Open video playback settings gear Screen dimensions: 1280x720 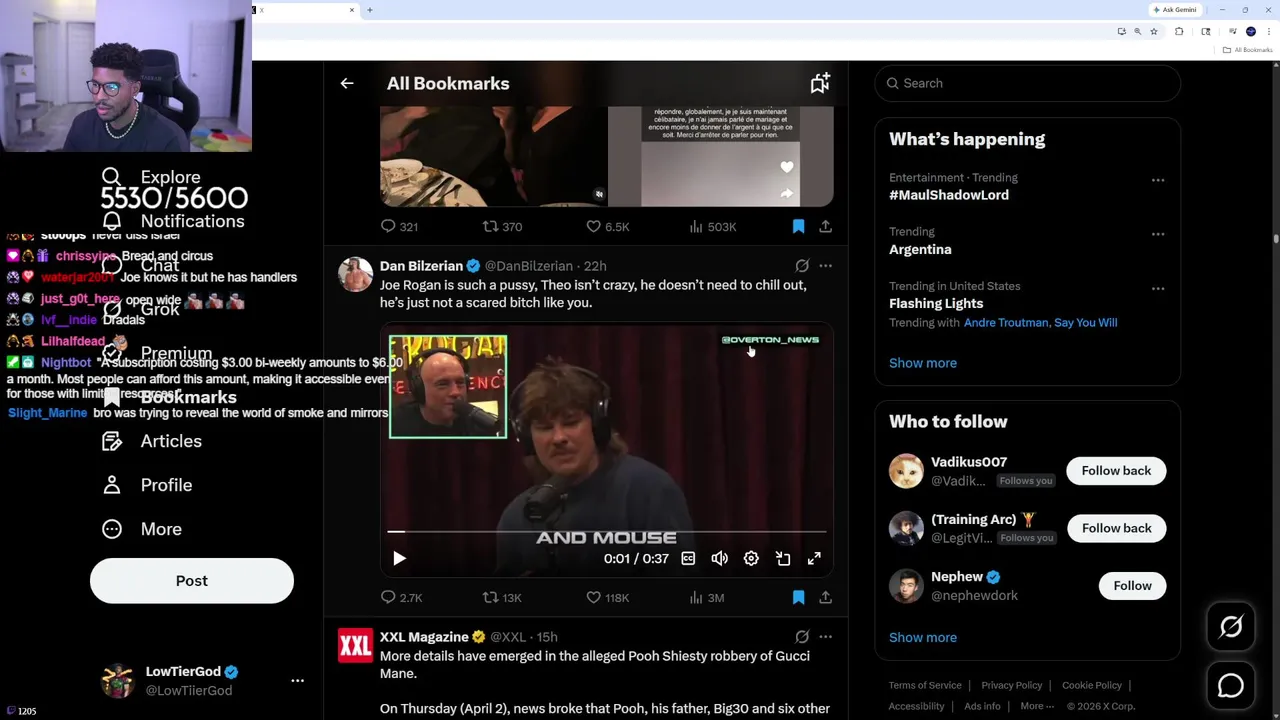click(751, 559)
